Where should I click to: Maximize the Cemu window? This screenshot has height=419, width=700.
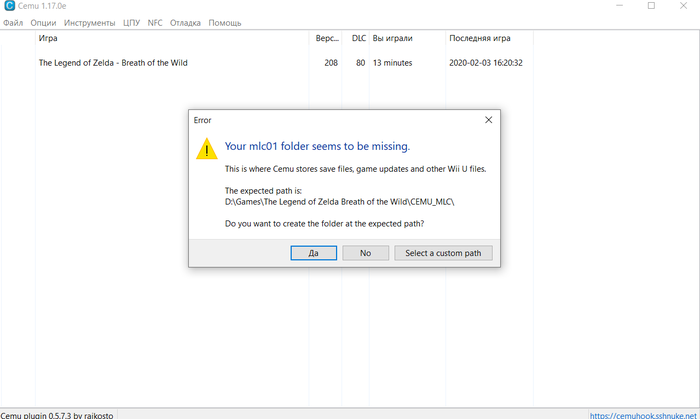click(651, 7)
